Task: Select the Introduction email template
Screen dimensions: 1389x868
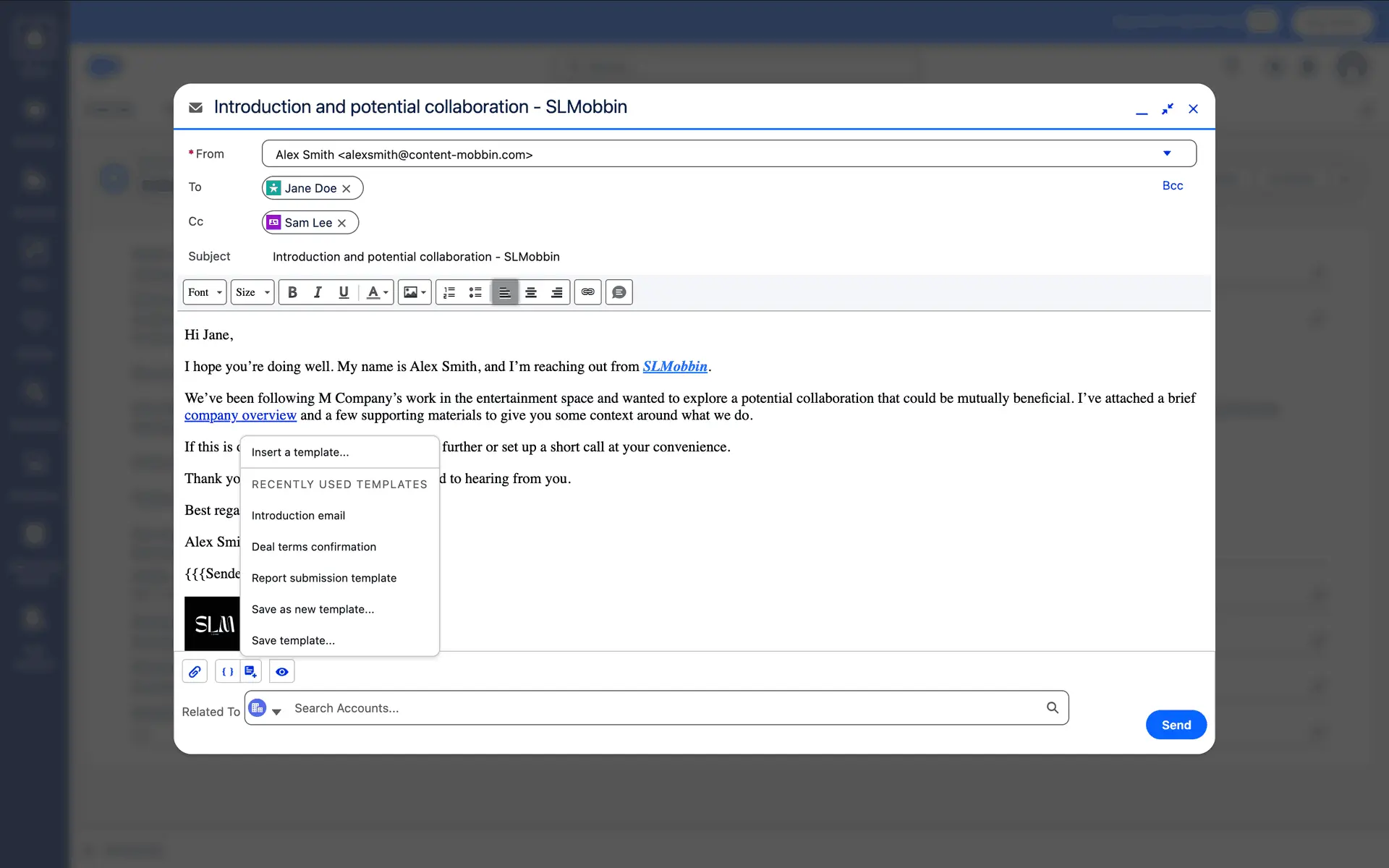Action: click(x=298, y=516)
